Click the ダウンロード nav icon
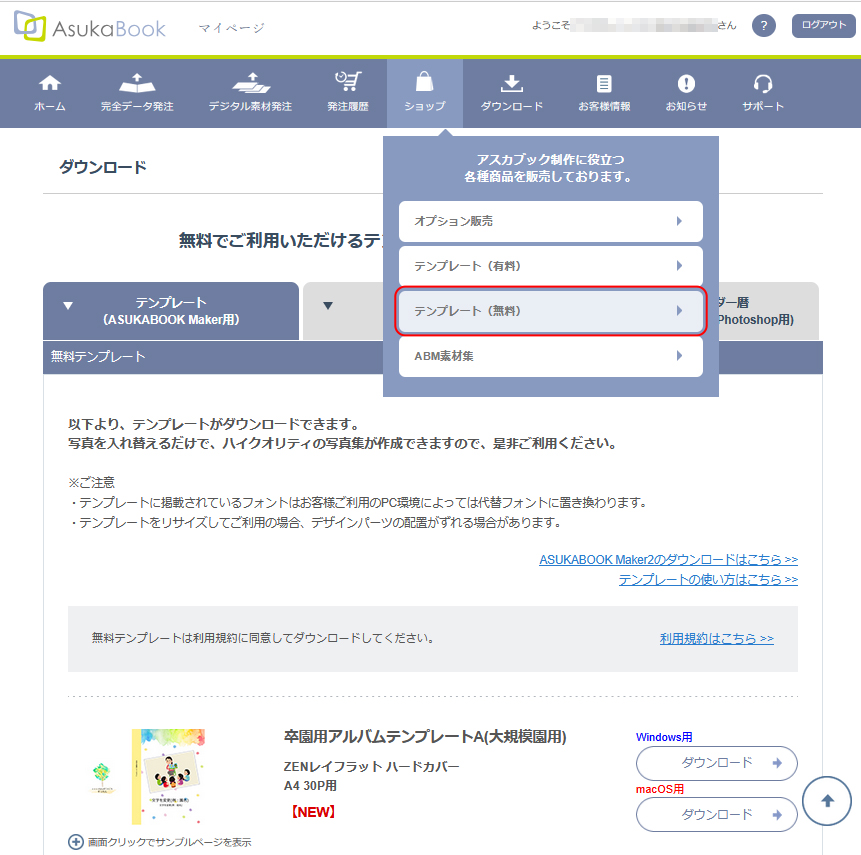 [511, 84]
